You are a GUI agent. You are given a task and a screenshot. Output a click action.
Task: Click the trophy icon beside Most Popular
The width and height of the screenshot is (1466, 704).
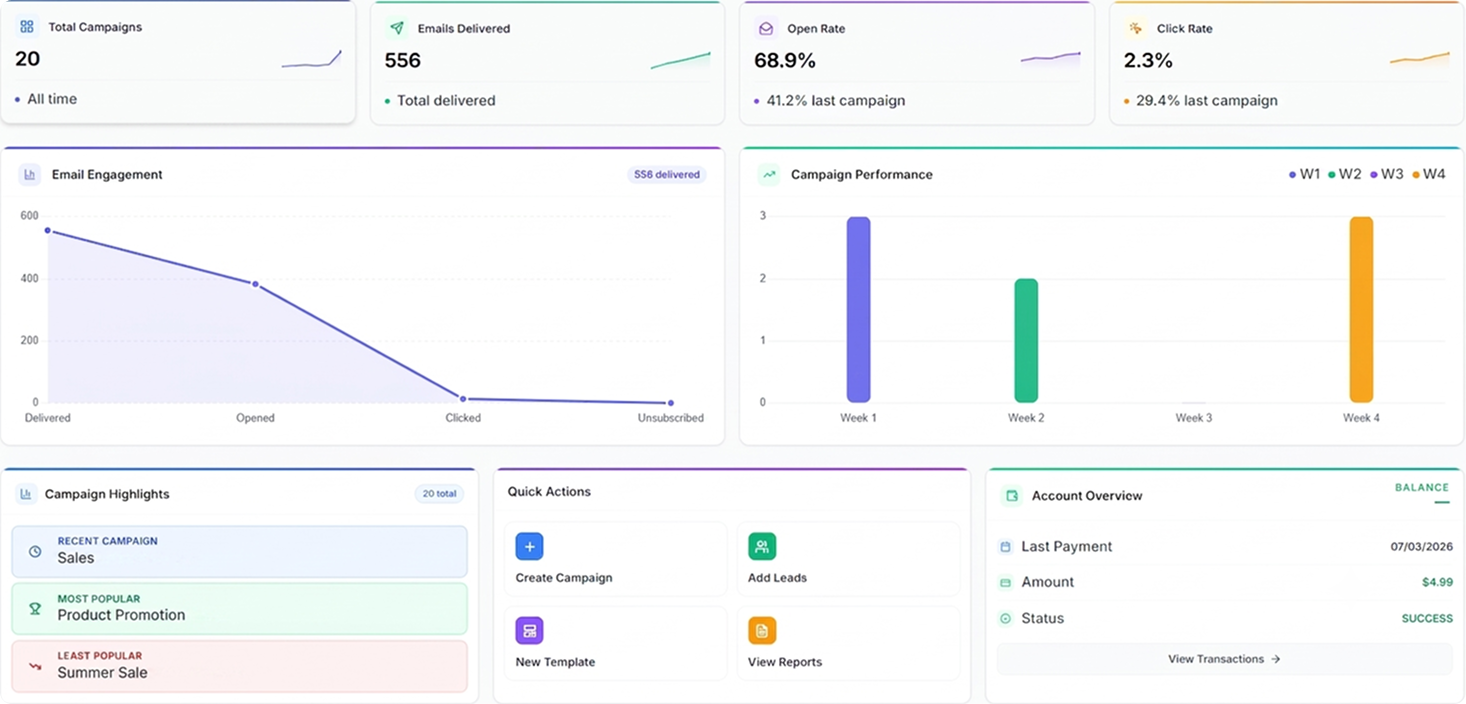(x=35, y=608)
